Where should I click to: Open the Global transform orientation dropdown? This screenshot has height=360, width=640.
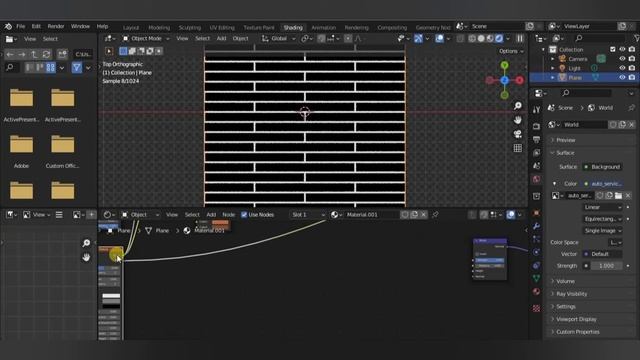278,38
